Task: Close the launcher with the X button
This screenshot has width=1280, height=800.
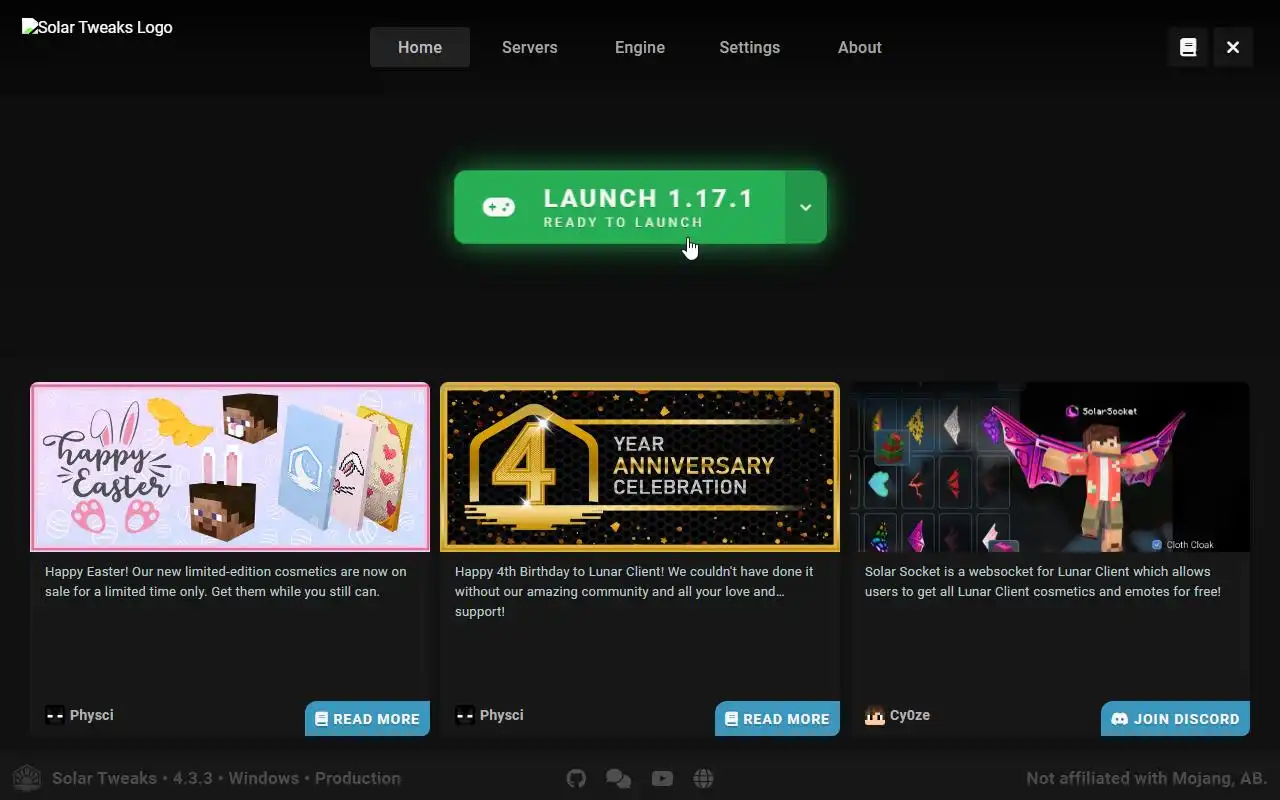Action: 1233,47
